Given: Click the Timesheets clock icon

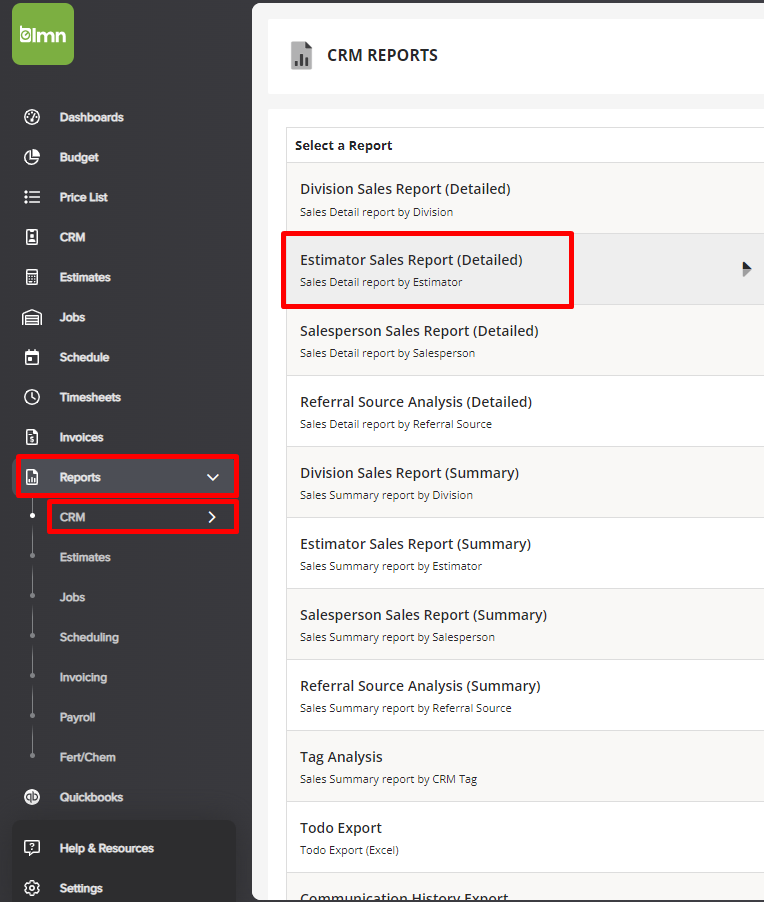Looking at the screenshot, I should 32,397.
